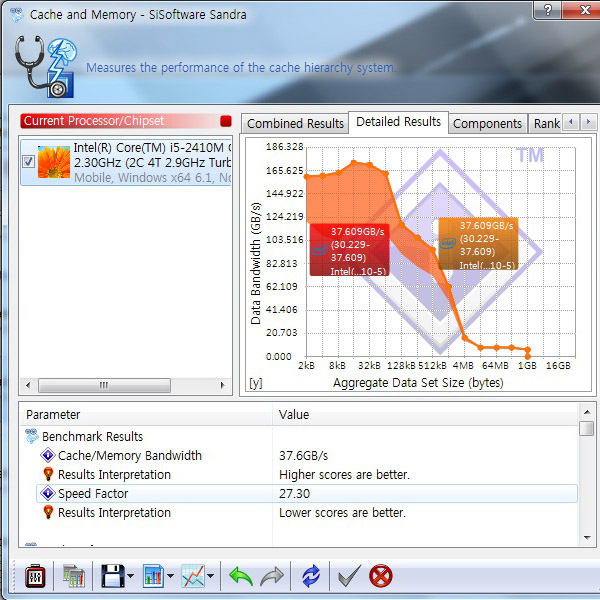This screenshot has width=600, height=600.
Task: Click the Speed Factor diamond icon
Action: point(48,493)
